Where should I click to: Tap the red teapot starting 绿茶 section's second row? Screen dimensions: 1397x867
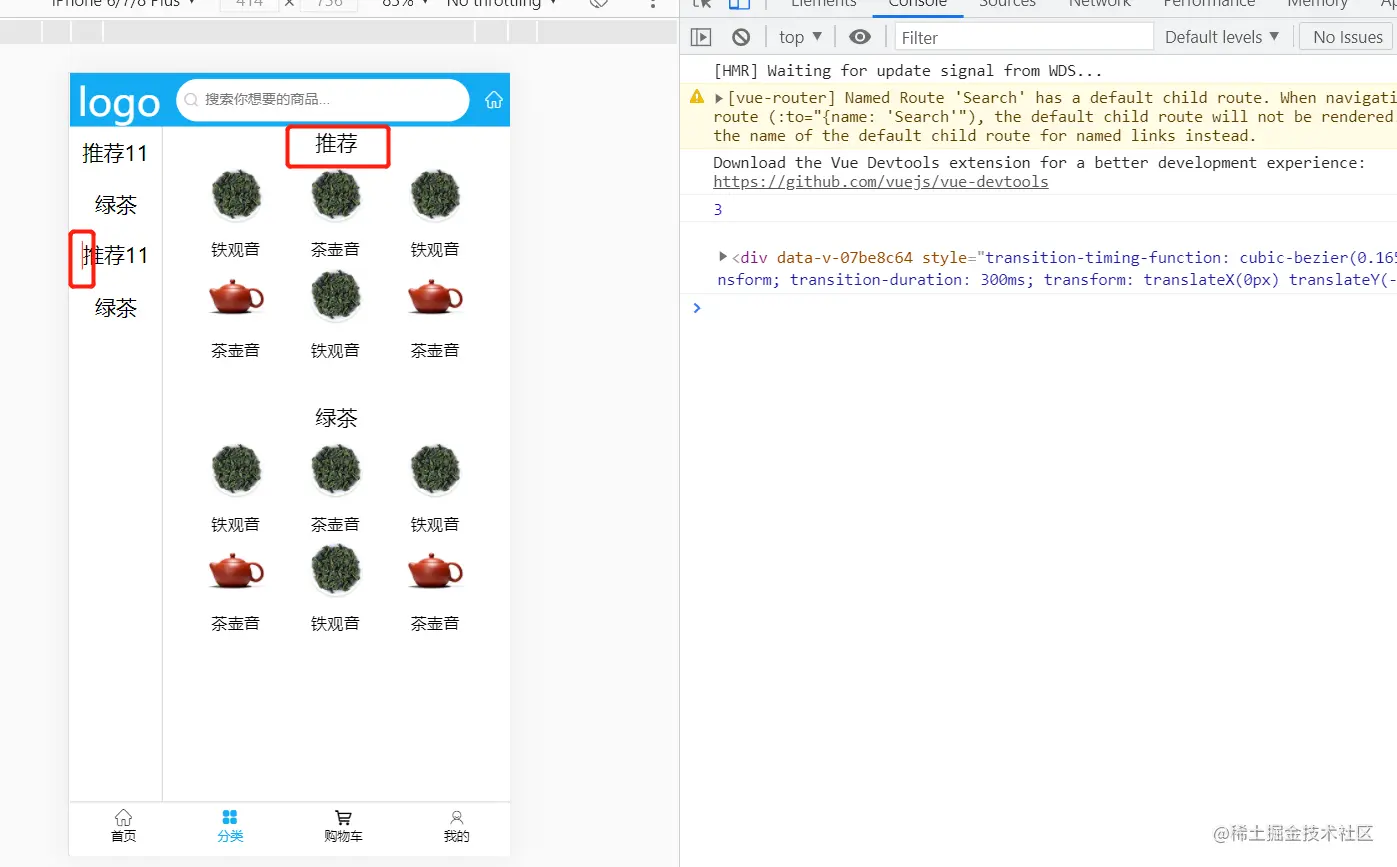coord(236,570)
